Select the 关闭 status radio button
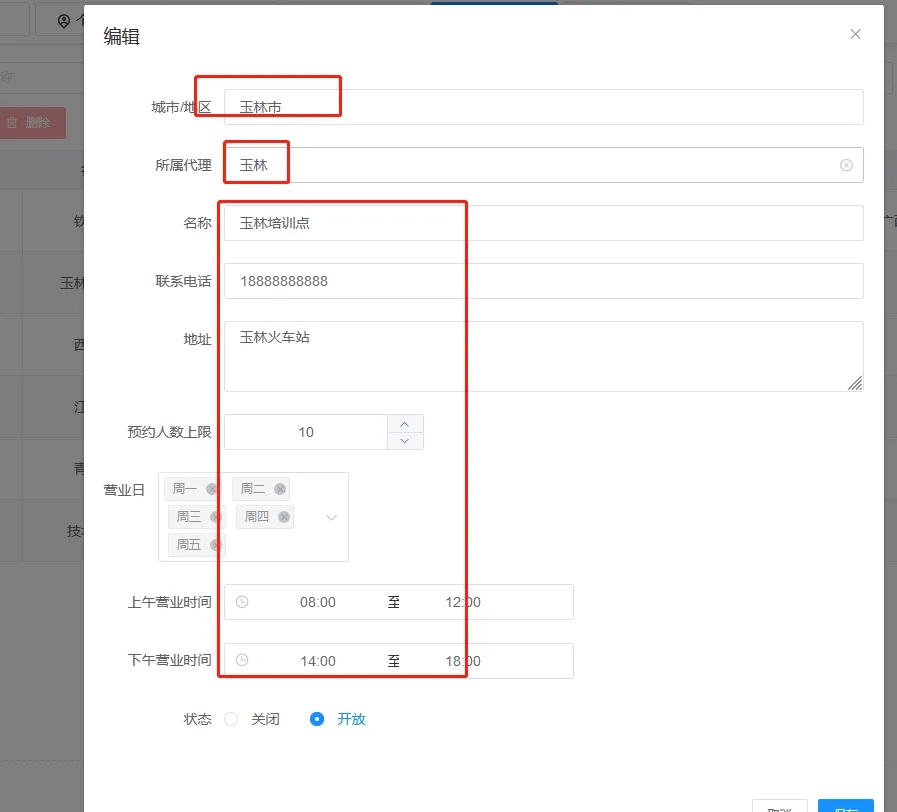The height and width of the screenshot is (812, 897). (x=232, y=719)
